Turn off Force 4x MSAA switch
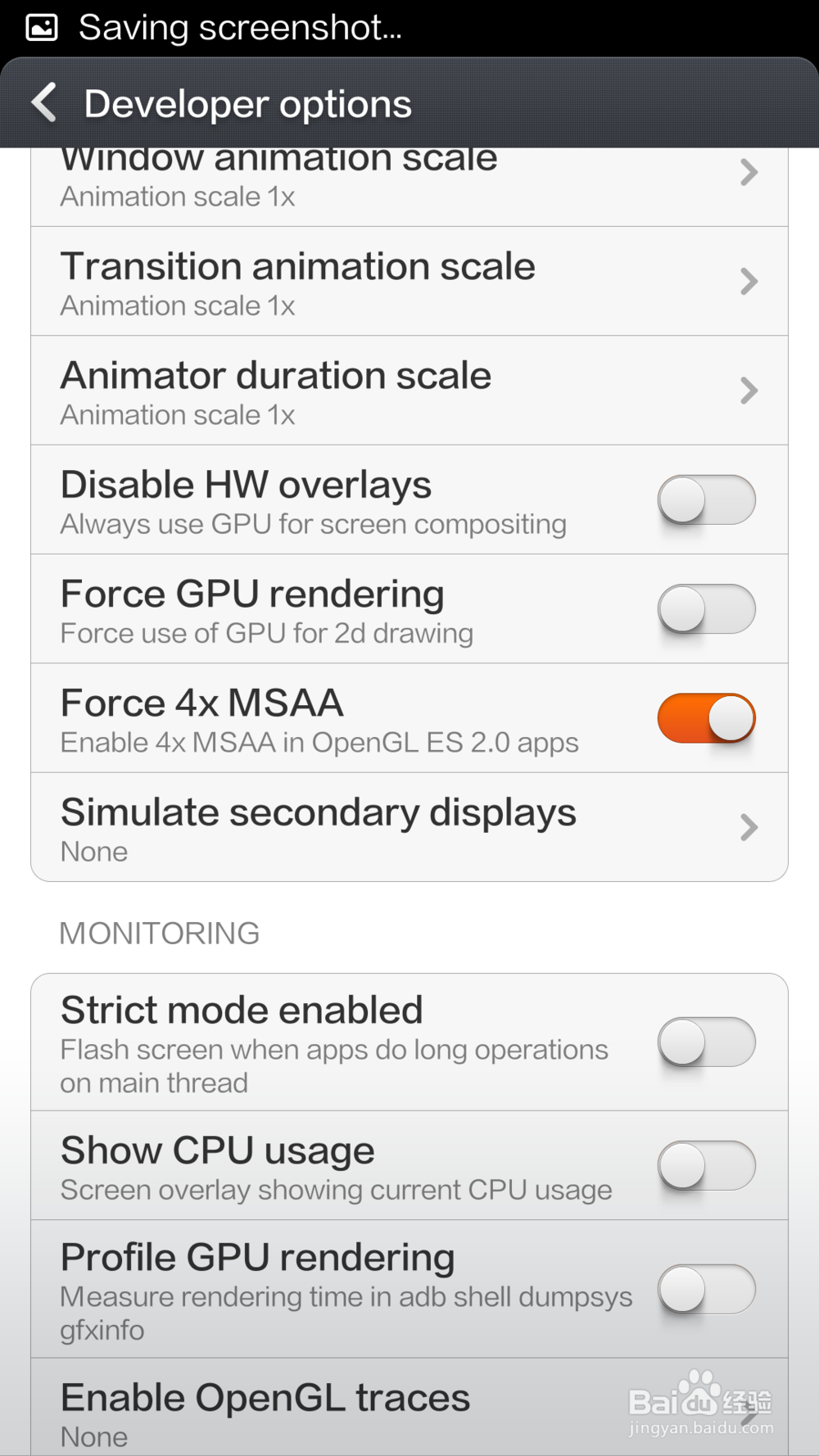Viewport: 819px width, 1456px height. tap(706, 718)
